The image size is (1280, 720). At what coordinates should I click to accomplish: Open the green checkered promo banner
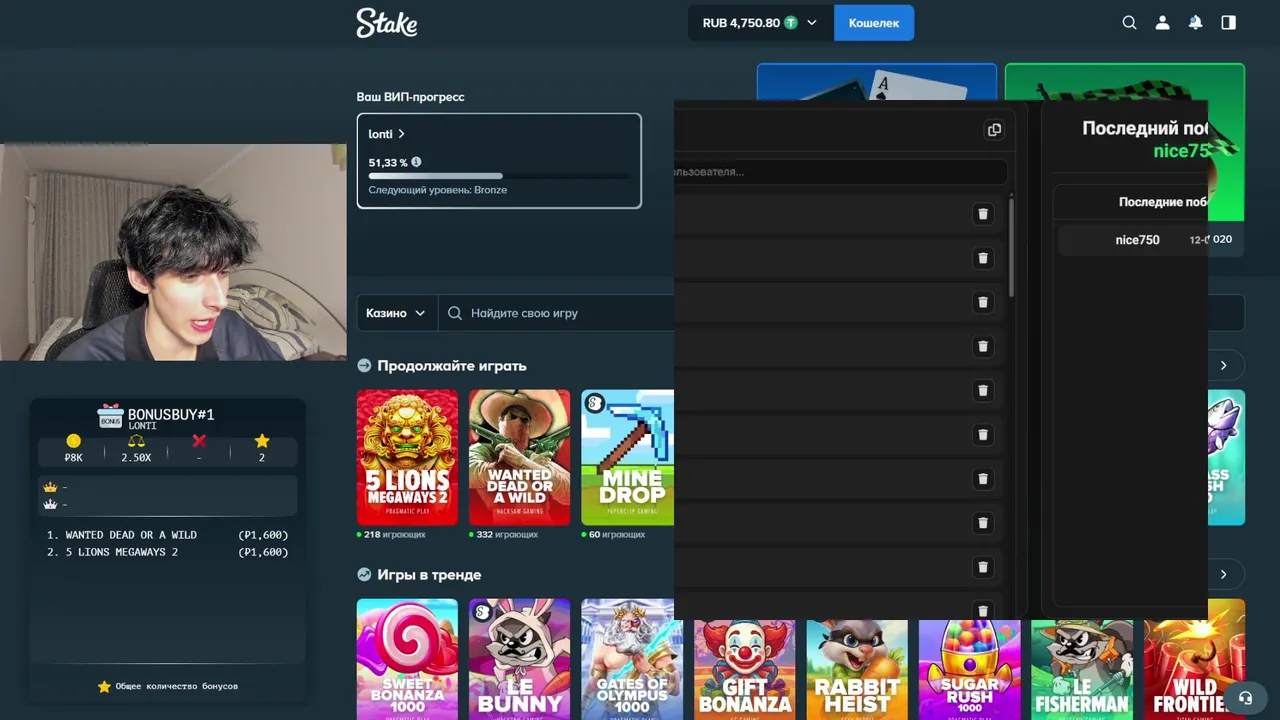point(1124,82)
